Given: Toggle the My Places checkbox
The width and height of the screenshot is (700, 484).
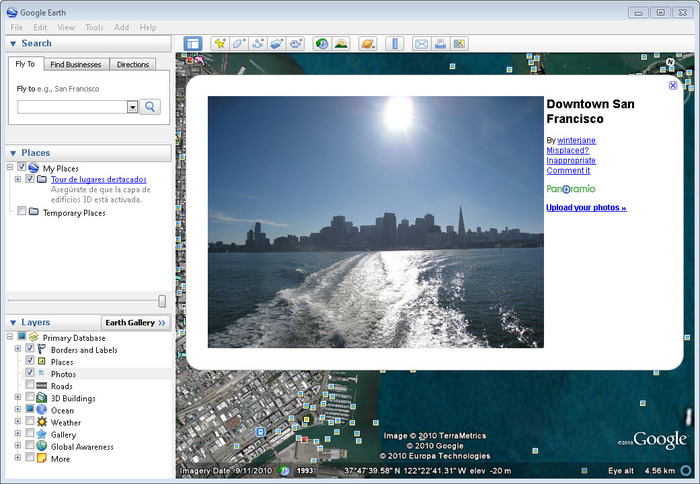Looking at the screenshot, I should click(21, 167).
